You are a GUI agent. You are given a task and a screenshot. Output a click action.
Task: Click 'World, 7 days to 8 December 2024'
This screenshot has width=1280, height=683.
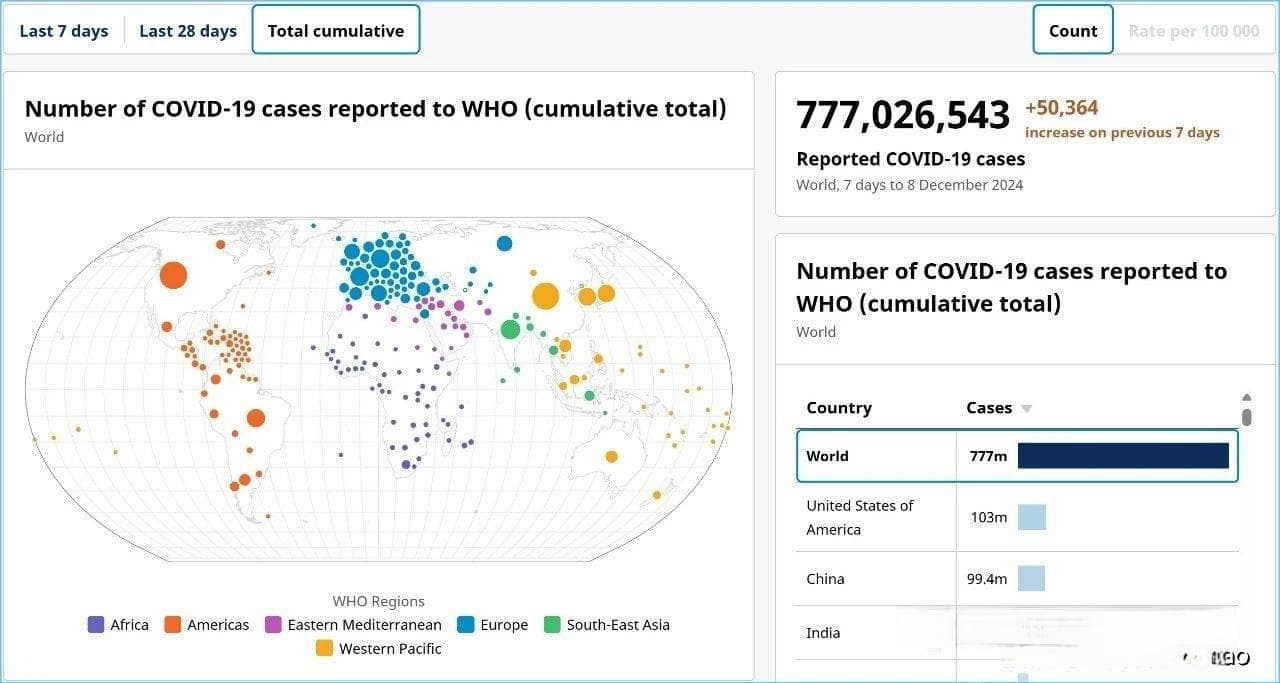tap(909, 185)
